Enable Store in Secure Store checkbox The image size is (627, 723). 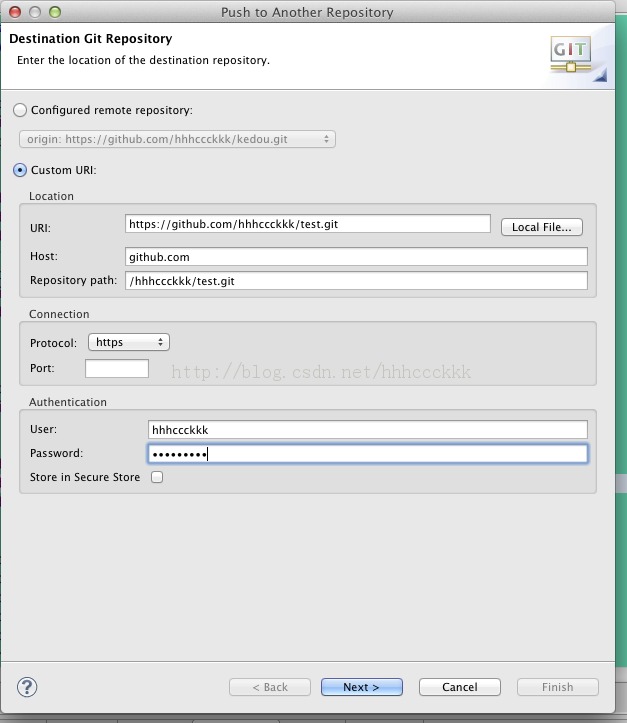click(157, 477)
